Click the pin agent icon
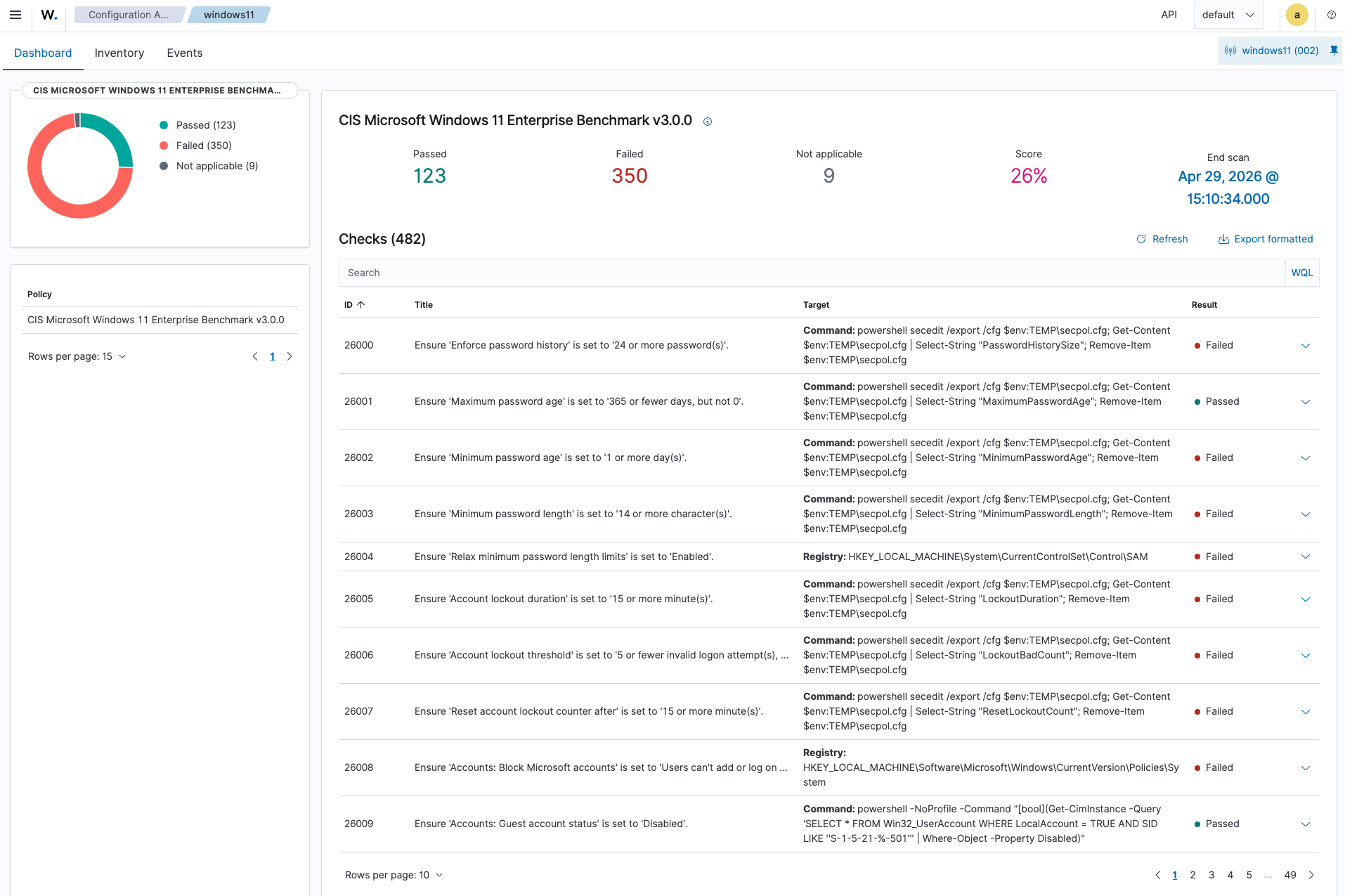The width and height of the screenshot is (1345, 896). point(1334,51)
